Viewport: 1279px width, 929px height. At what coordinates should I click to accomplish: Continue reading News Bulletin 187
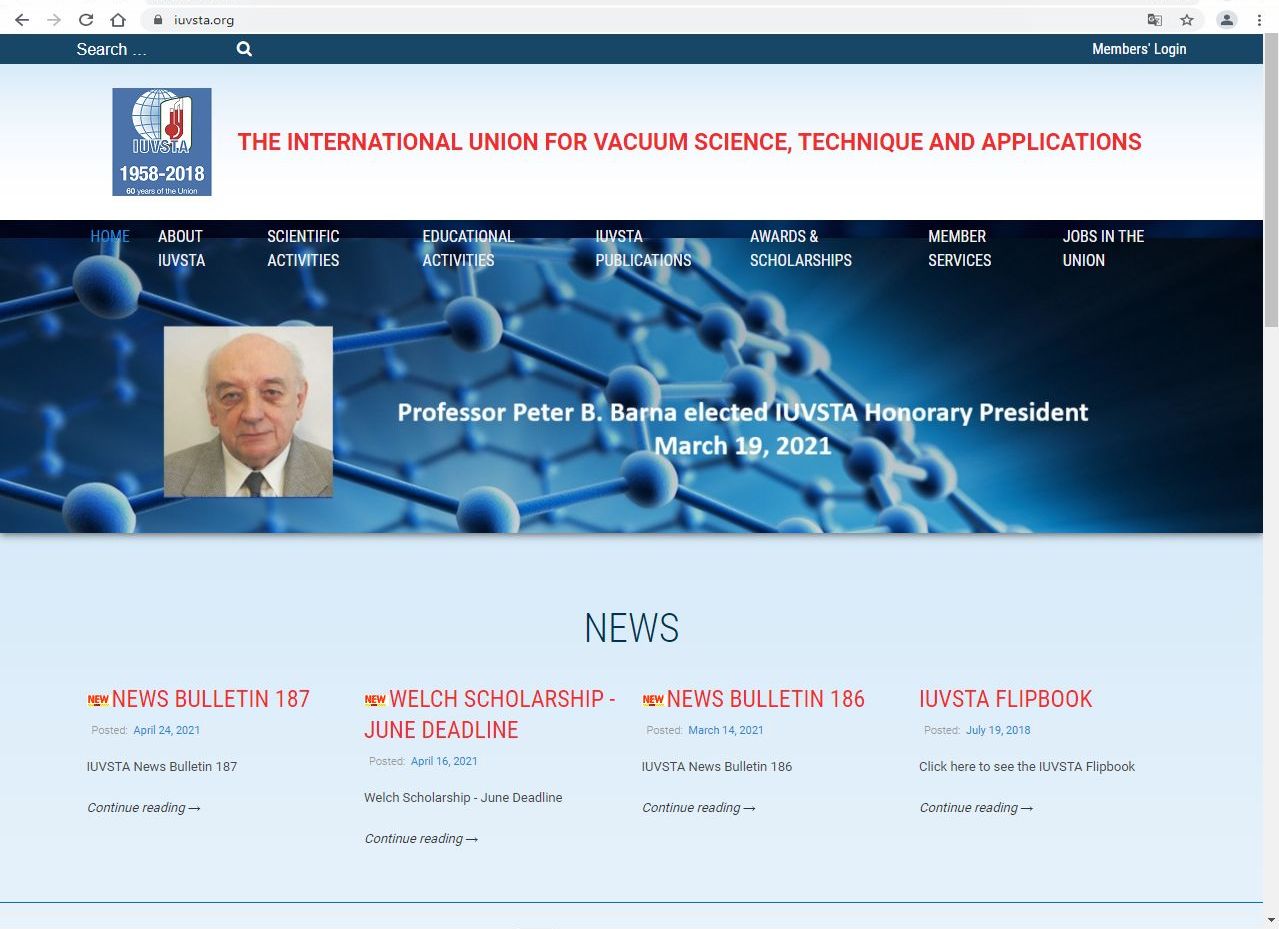144,808
